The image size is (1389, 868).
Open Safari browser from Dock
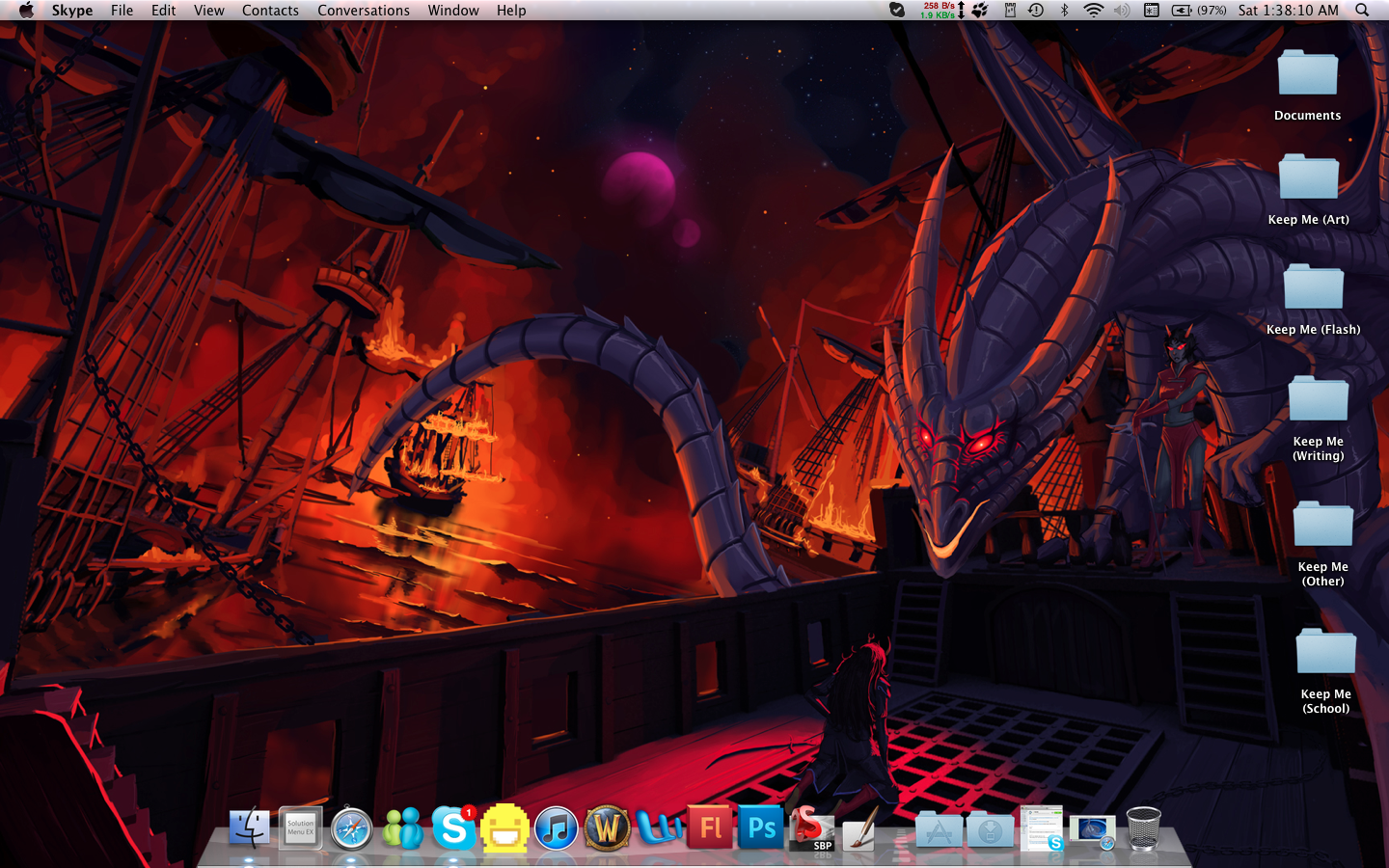click(351, 828)
